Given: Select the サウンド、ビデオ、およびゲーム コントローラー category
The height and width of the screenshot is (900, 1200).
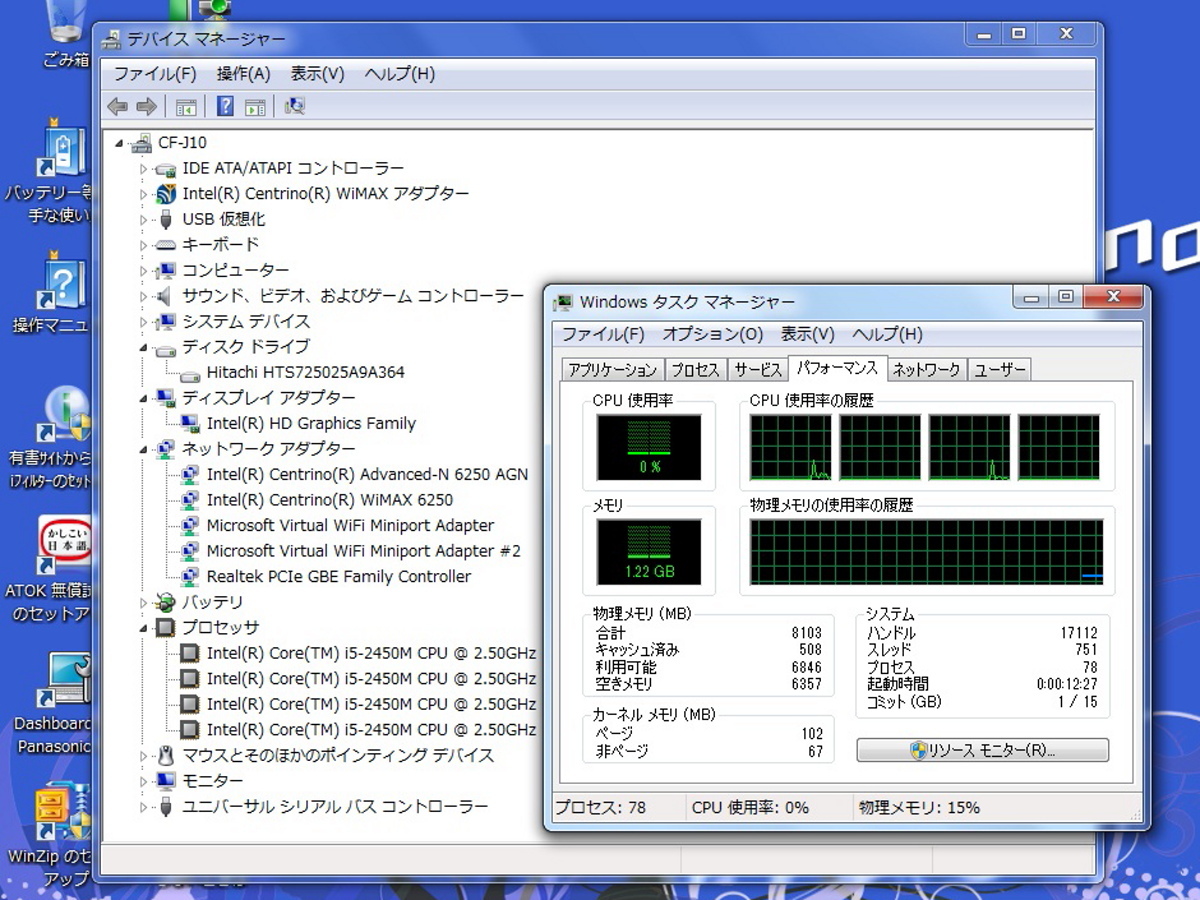Looking at the screenshot, I should pos(353,296).
